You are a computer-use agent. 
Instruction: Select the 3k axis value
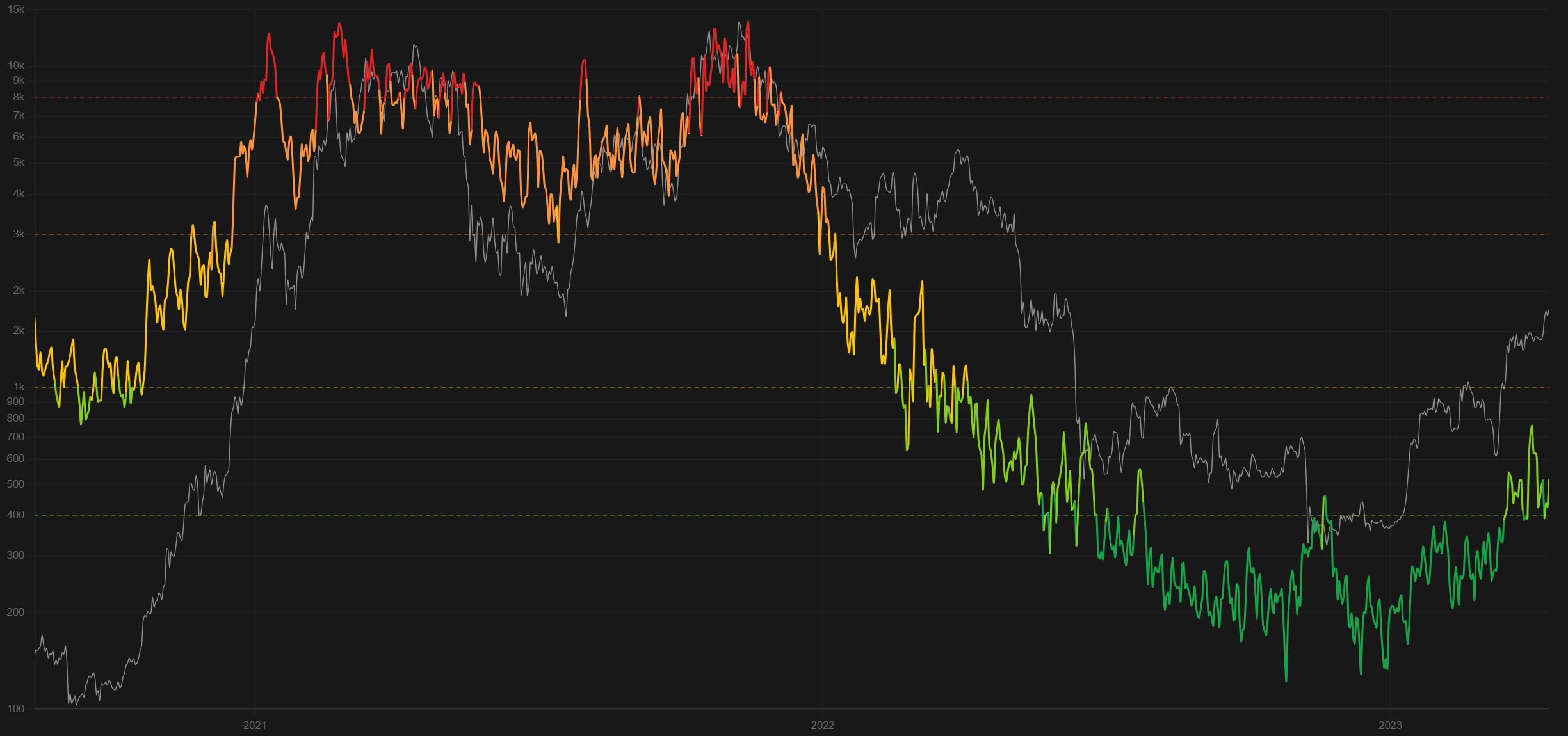click(x=19, y=234)
